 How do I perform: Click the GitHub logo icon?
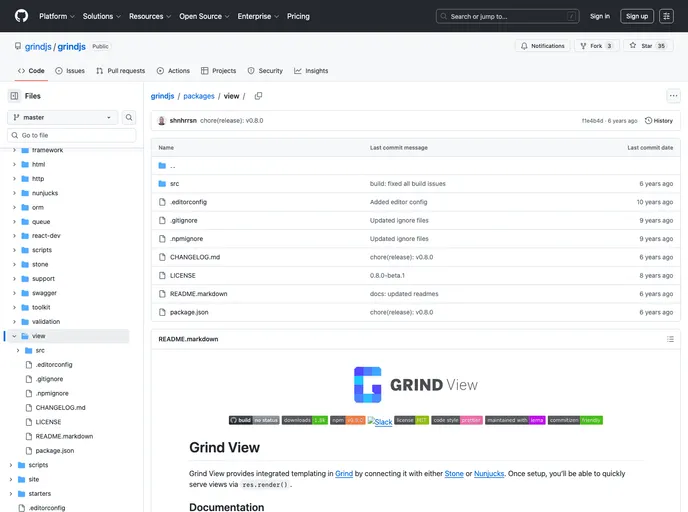[21, 16]
